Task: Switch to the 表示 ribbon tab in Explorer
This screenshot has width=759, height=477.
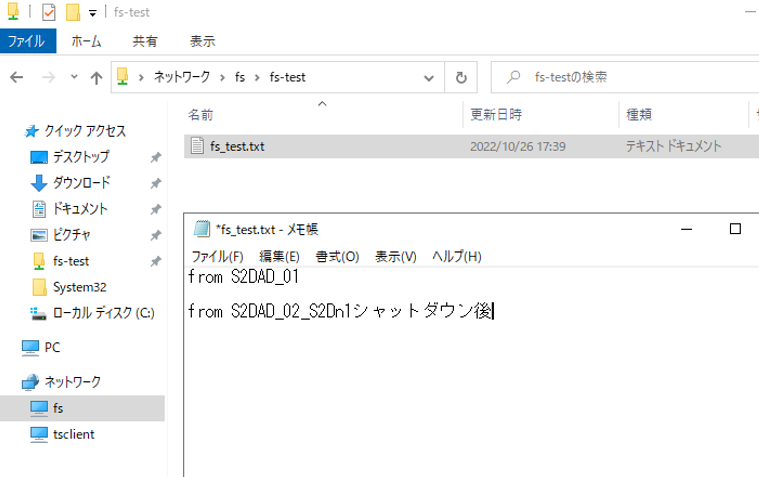Action: (x=202, y=41)
